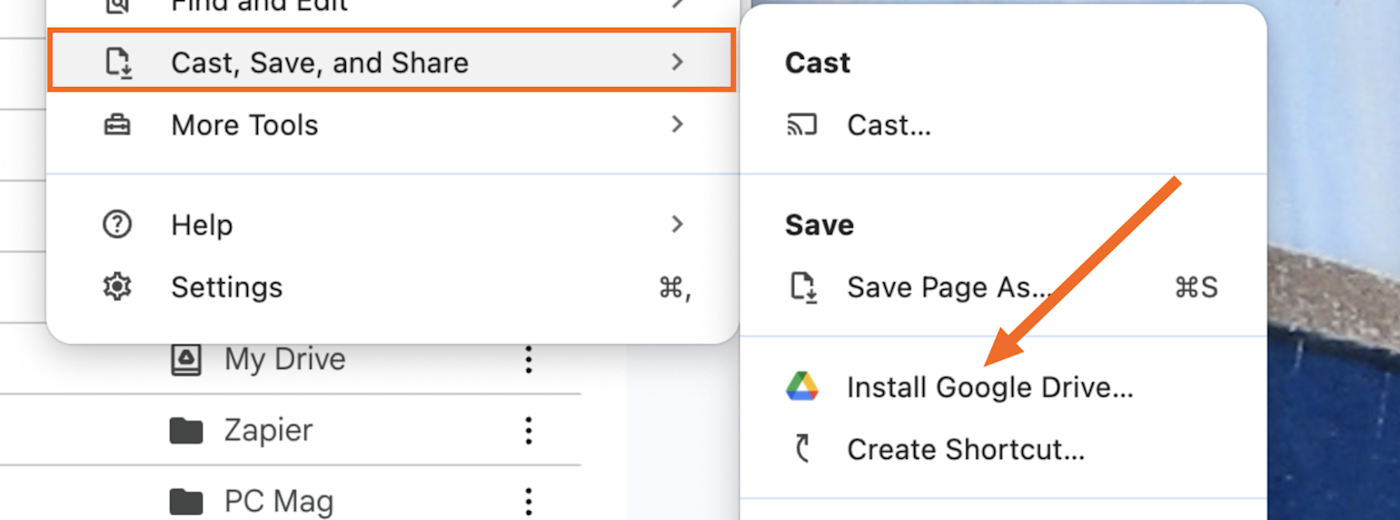Click the PC Mag folder icon
1400x520 pixels.
point(186,501)
